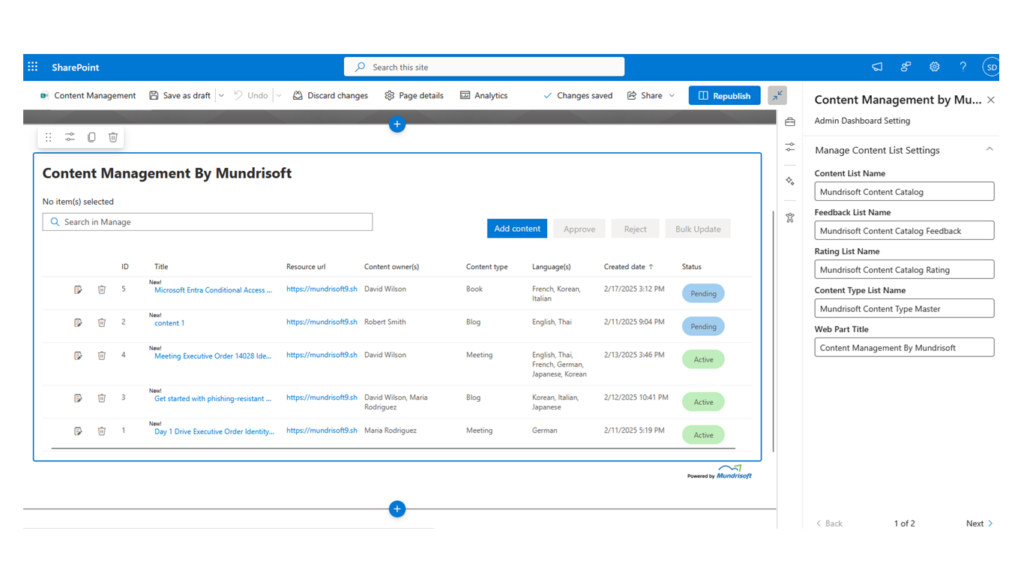1024x576 pixels.
Task: Open the people sharing icon in header
Action: [905, 67]
